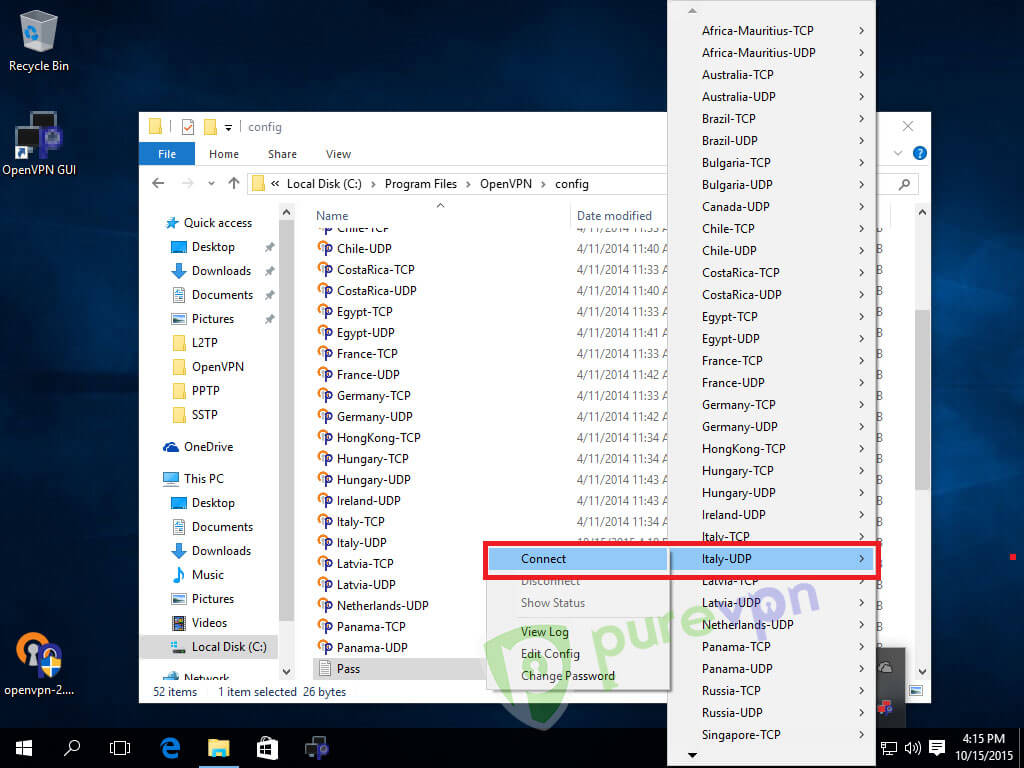Launch Microsoft Edge from the taskbar
Screen dimensions: 1024x768
point(170,748)
